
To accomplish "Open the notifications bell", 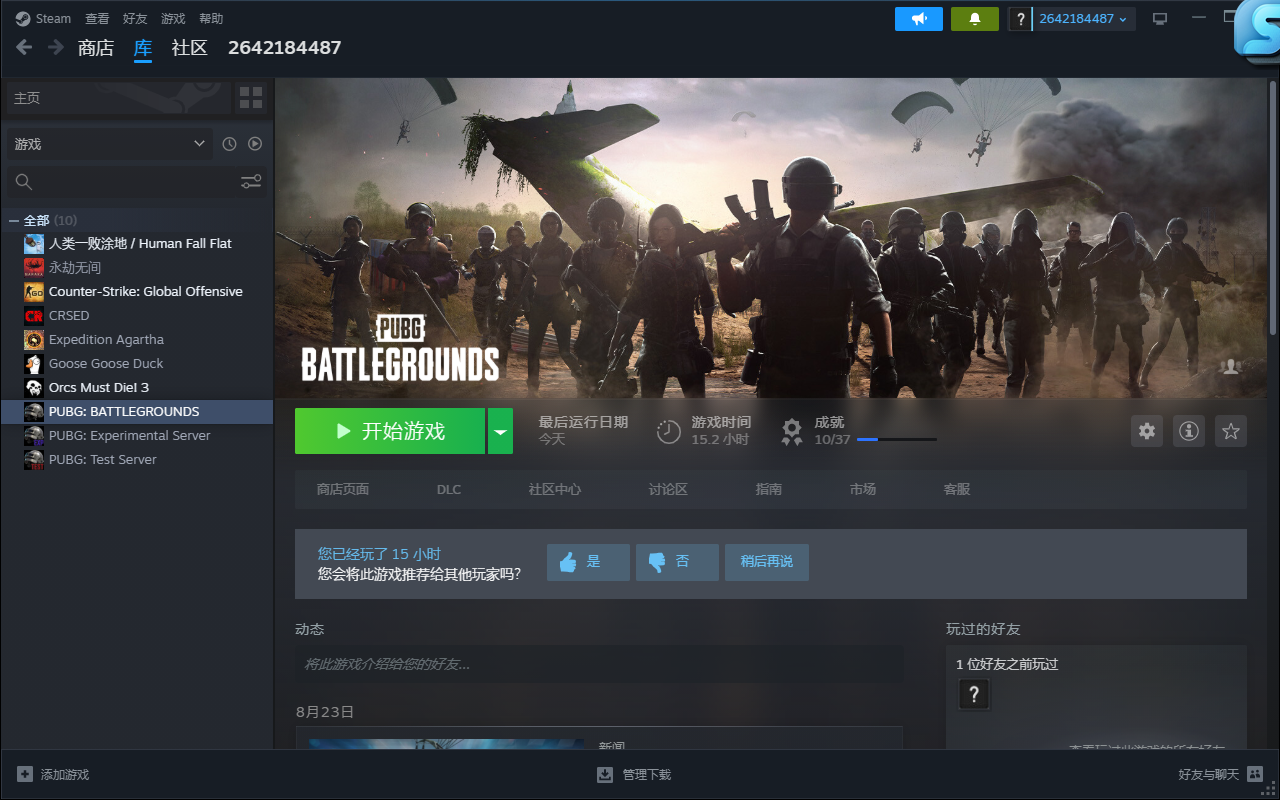I will pyautogui.click(x=974, y=19).
